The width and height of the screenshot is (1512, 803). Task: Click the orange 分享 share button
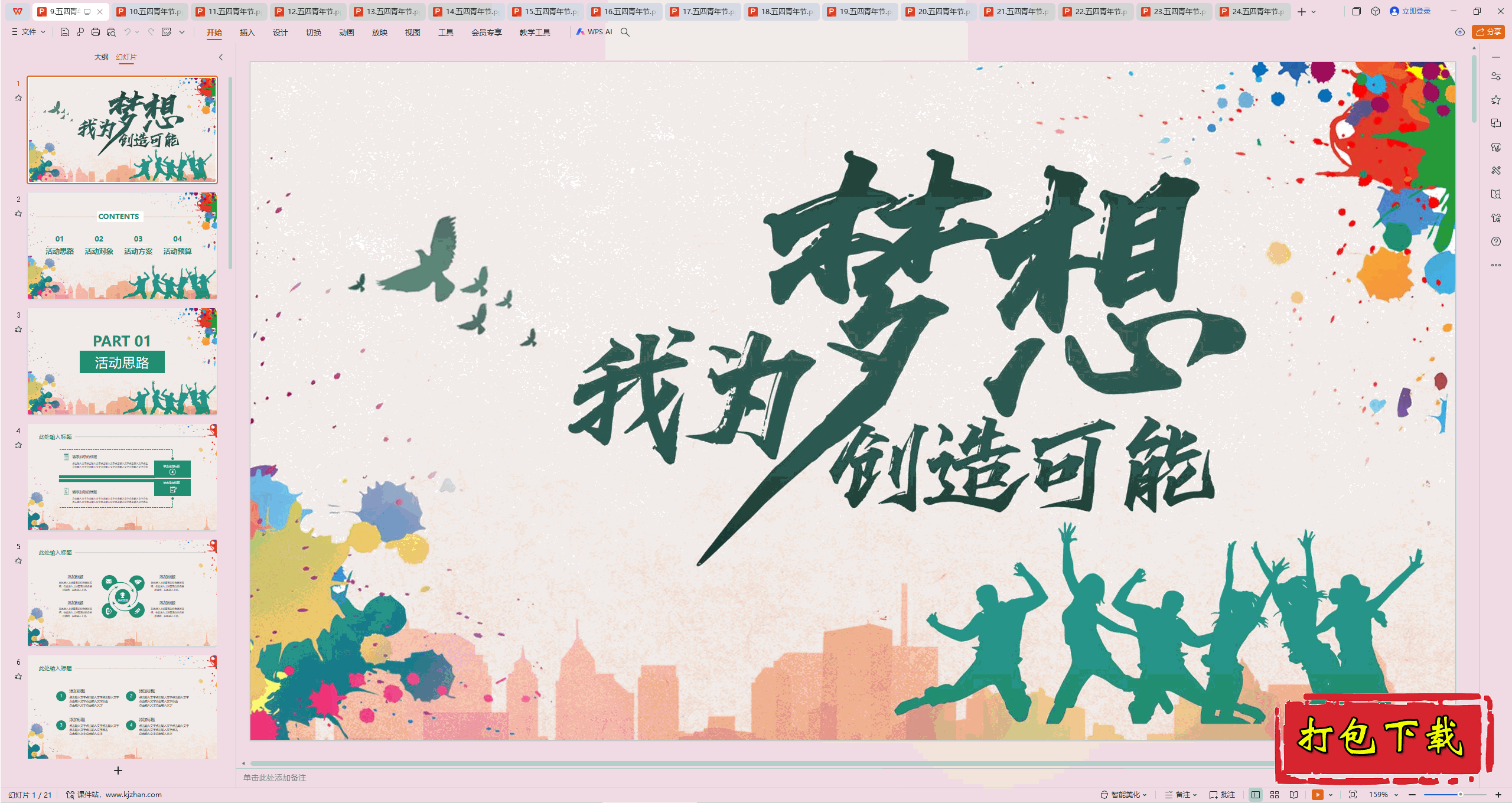click(x=1488, y=32)
